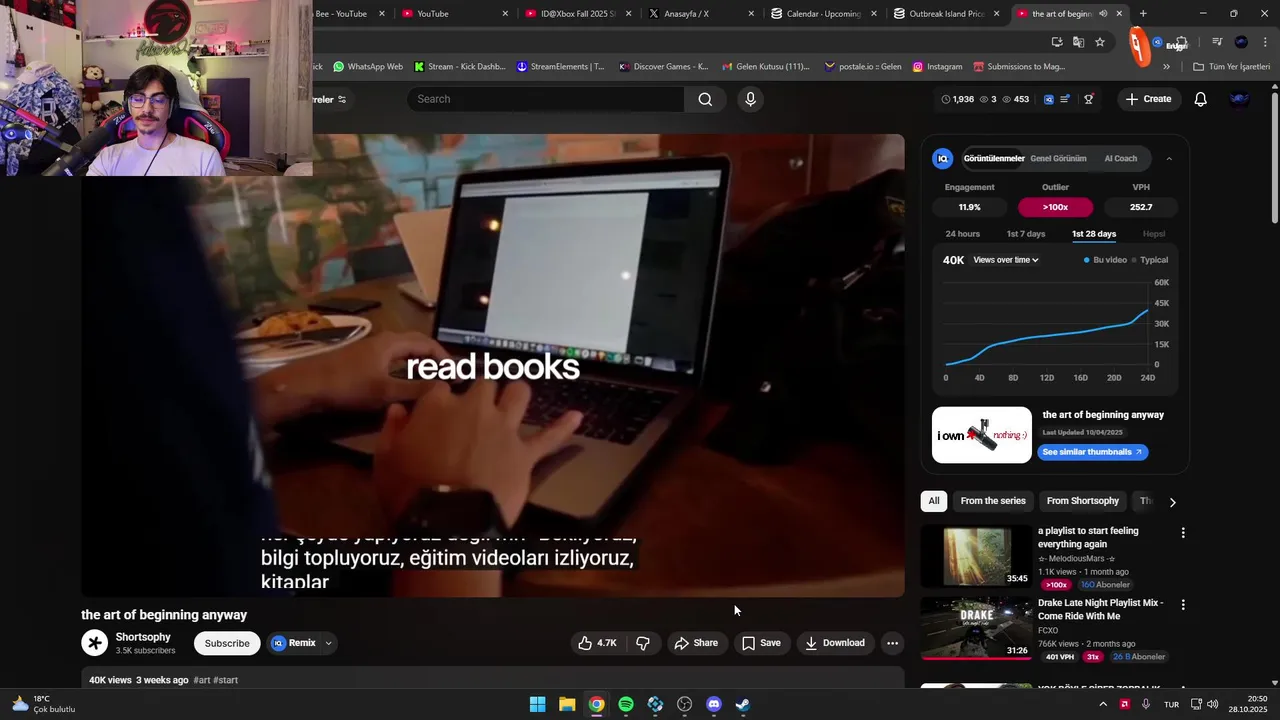Switch to the Genel Görünüm tab

(1058, 158)
